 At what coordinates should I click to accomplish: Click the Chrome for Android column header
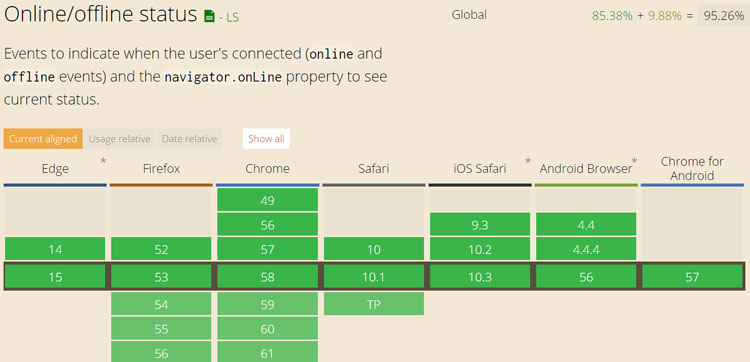[692, 169]
